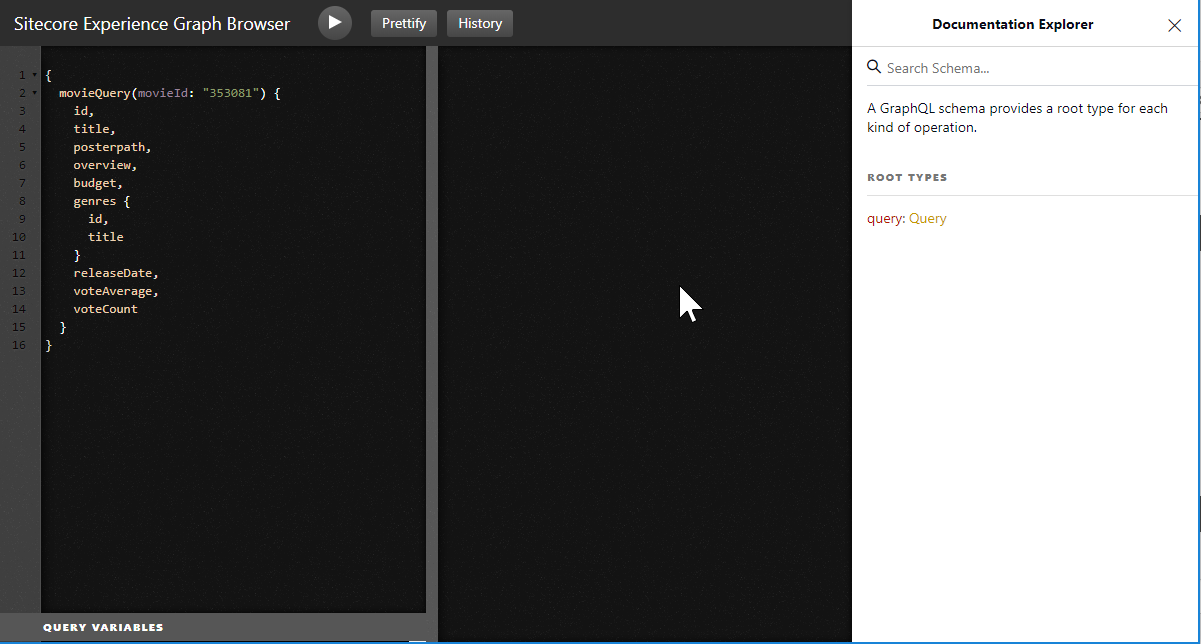The image size is (1201, 644).
Task: Click the divider between editor and results
Action: [432, 330]
